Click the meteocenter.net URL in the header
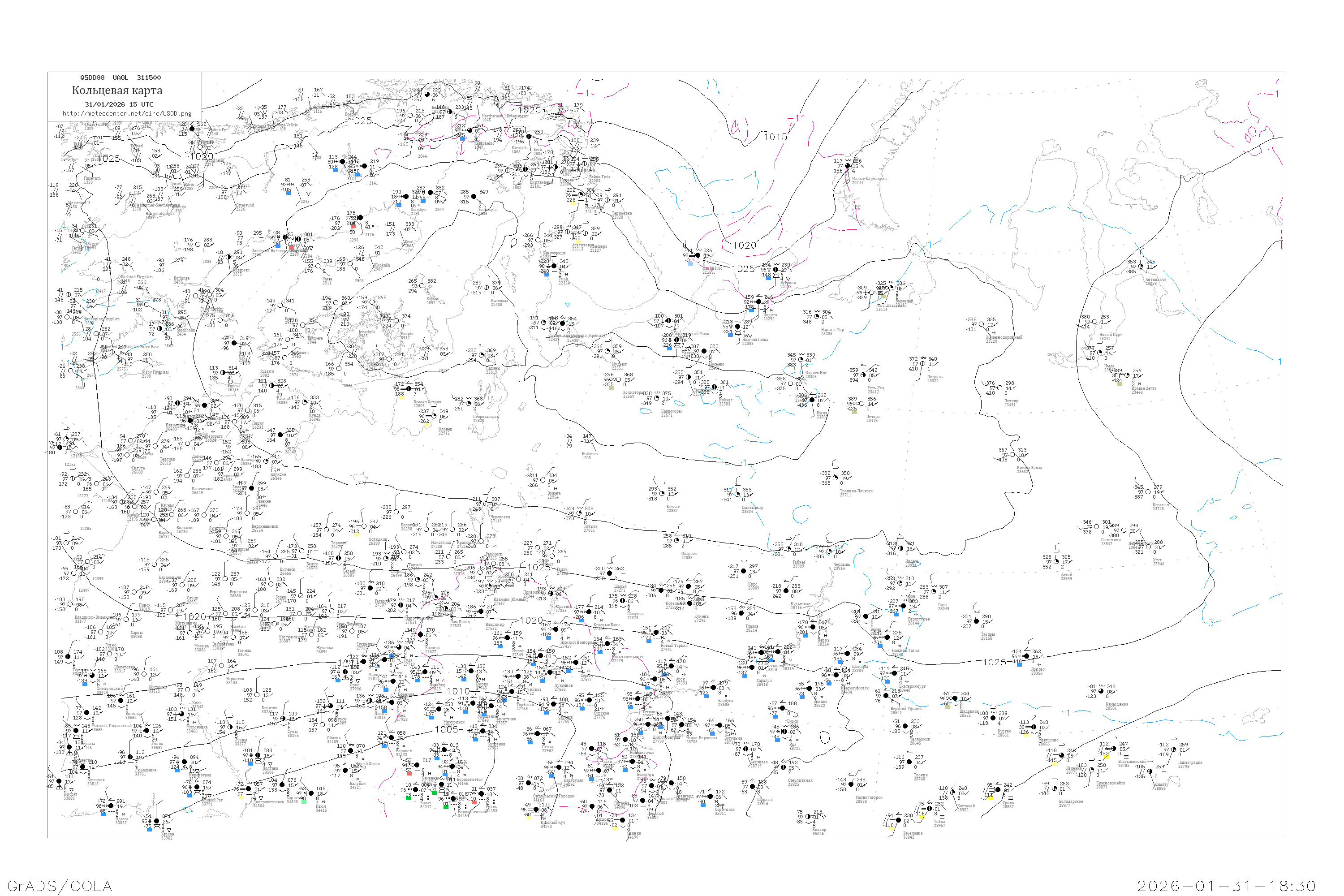The image size is (1344, 896). [x=126, y=113]
